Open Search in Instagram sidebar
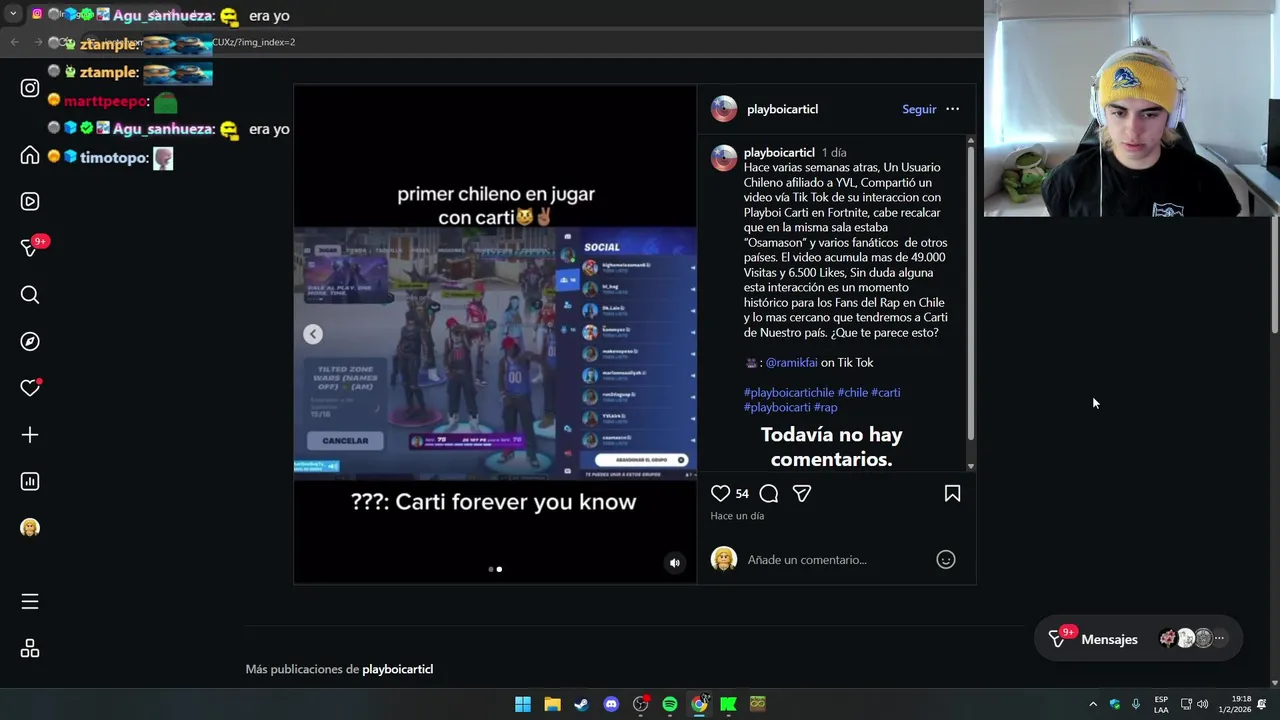This screenshot has width=1280, height=720. point(30,294)
